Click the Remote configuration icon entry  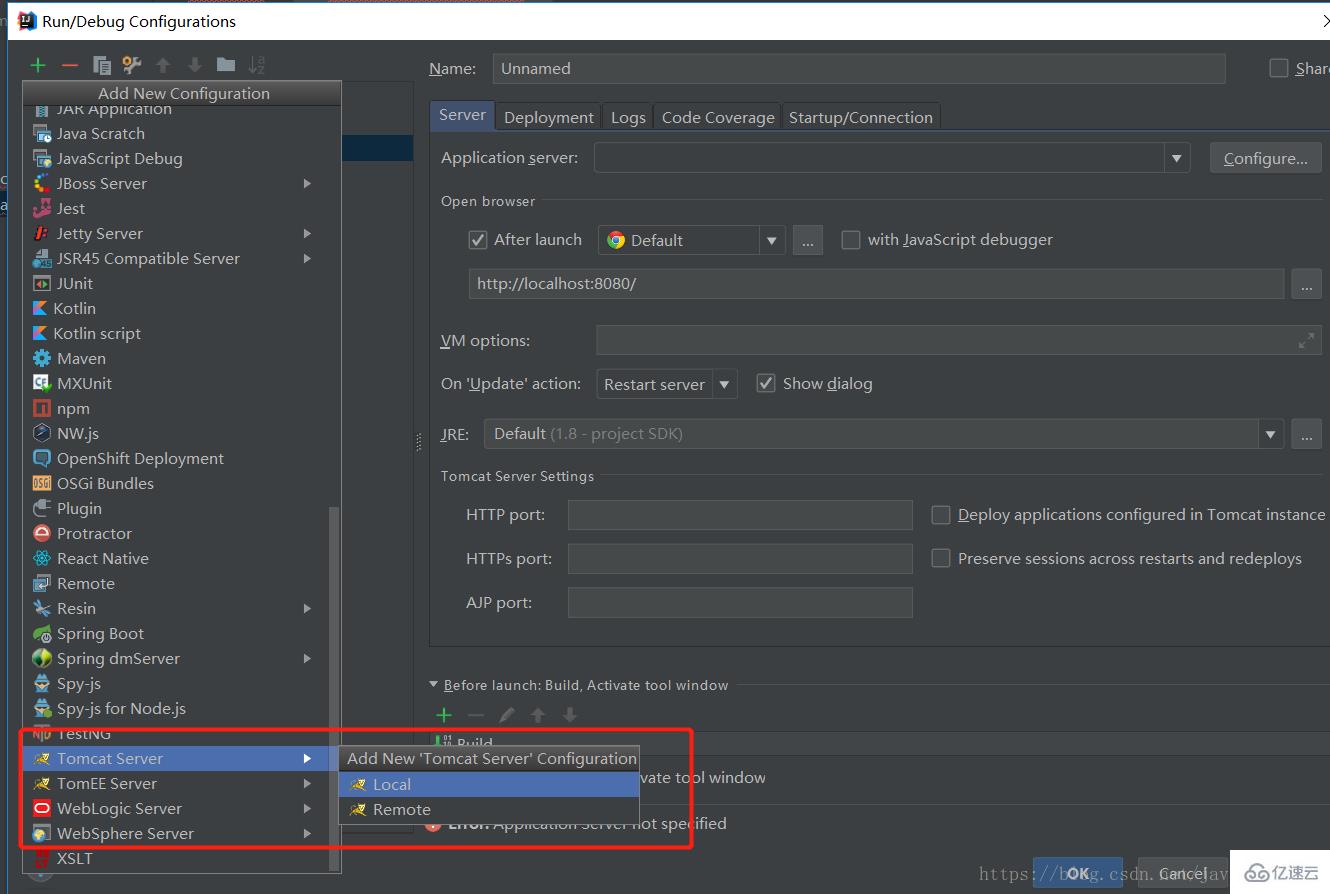click(42, 583)
